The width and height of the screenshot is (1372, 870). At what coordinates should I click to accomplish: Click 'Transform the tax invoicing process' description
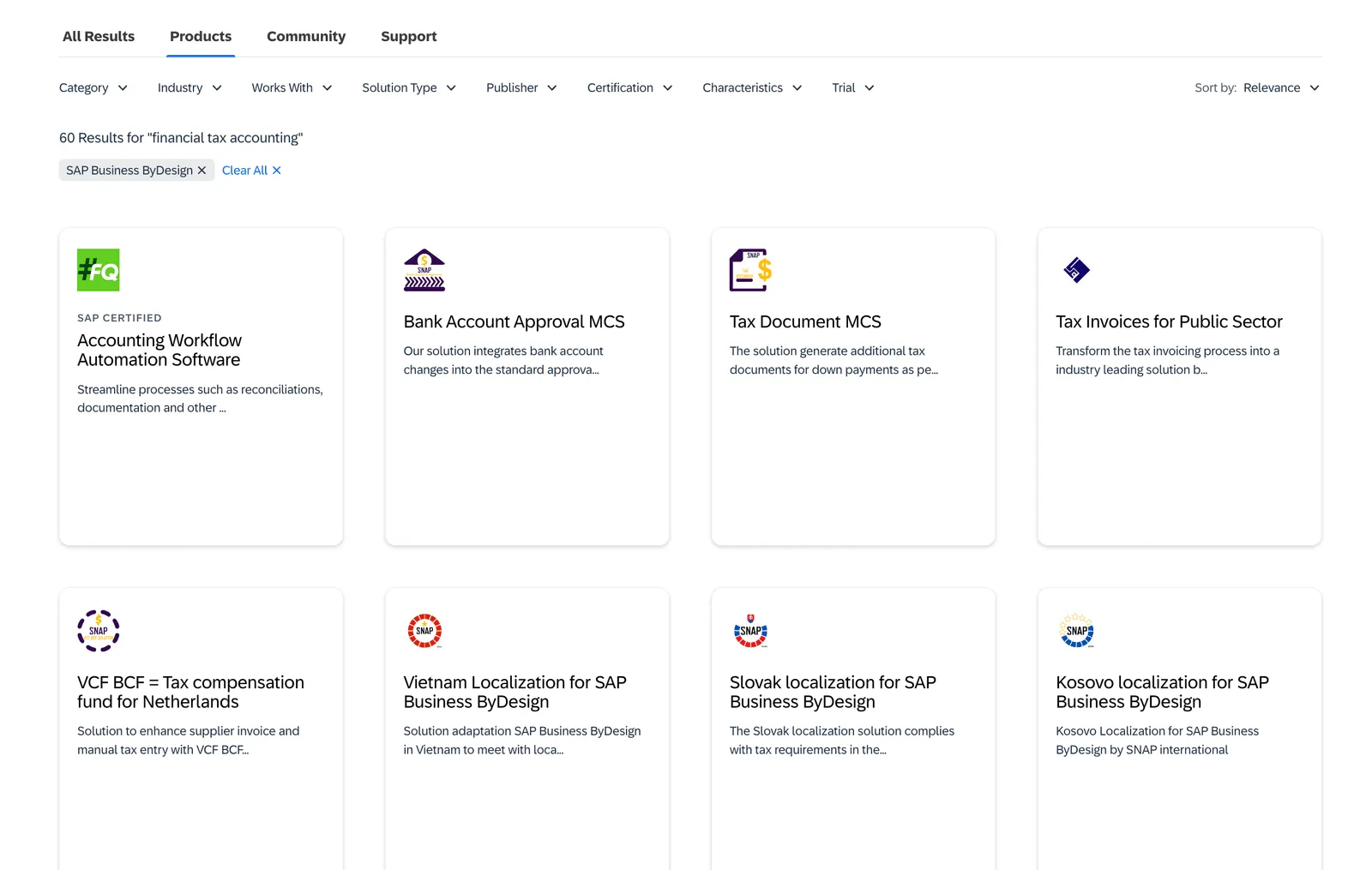tap(1167, 360)
